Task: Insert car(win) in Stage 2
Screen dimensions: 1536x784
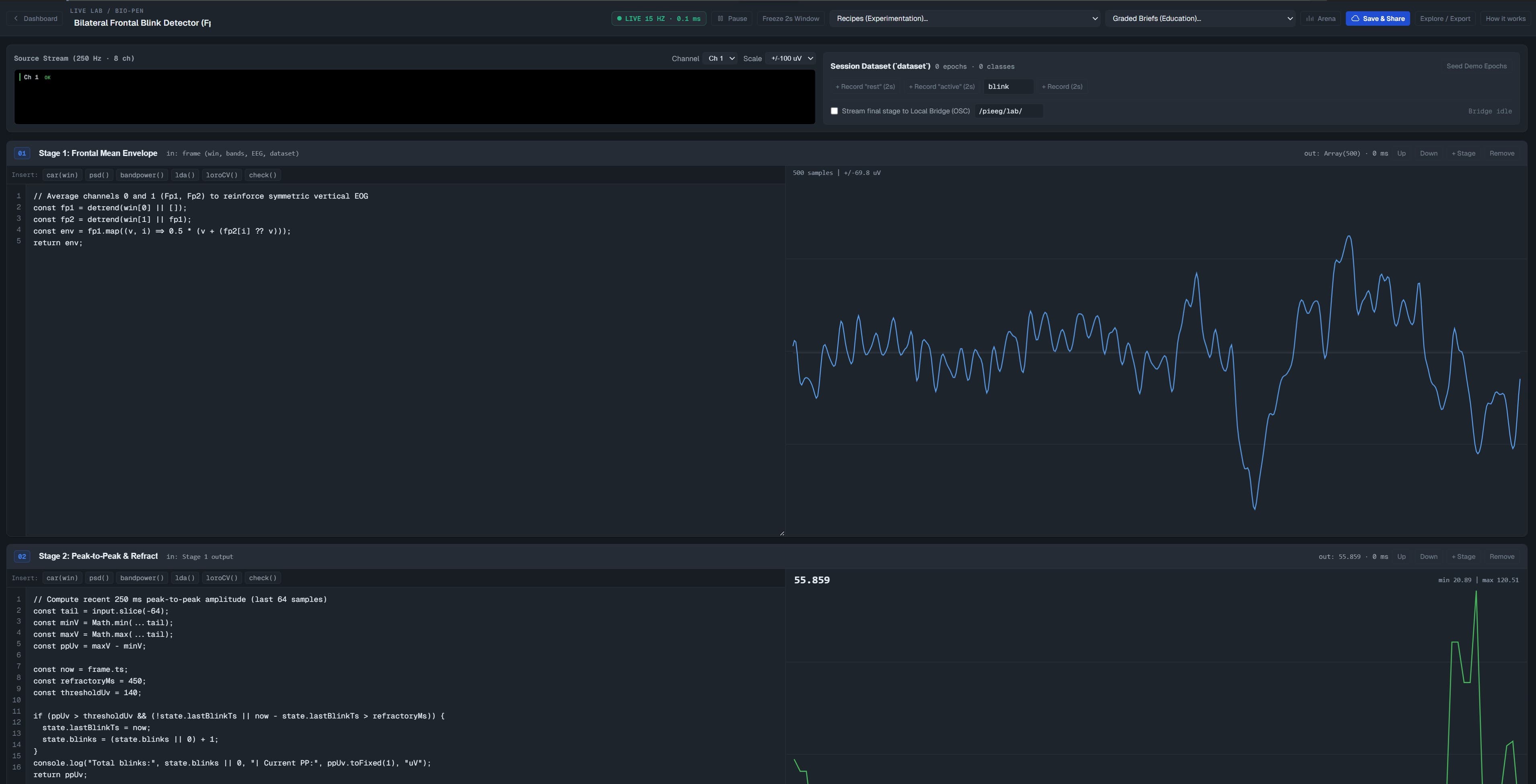Action: click(x=62, y=578)
